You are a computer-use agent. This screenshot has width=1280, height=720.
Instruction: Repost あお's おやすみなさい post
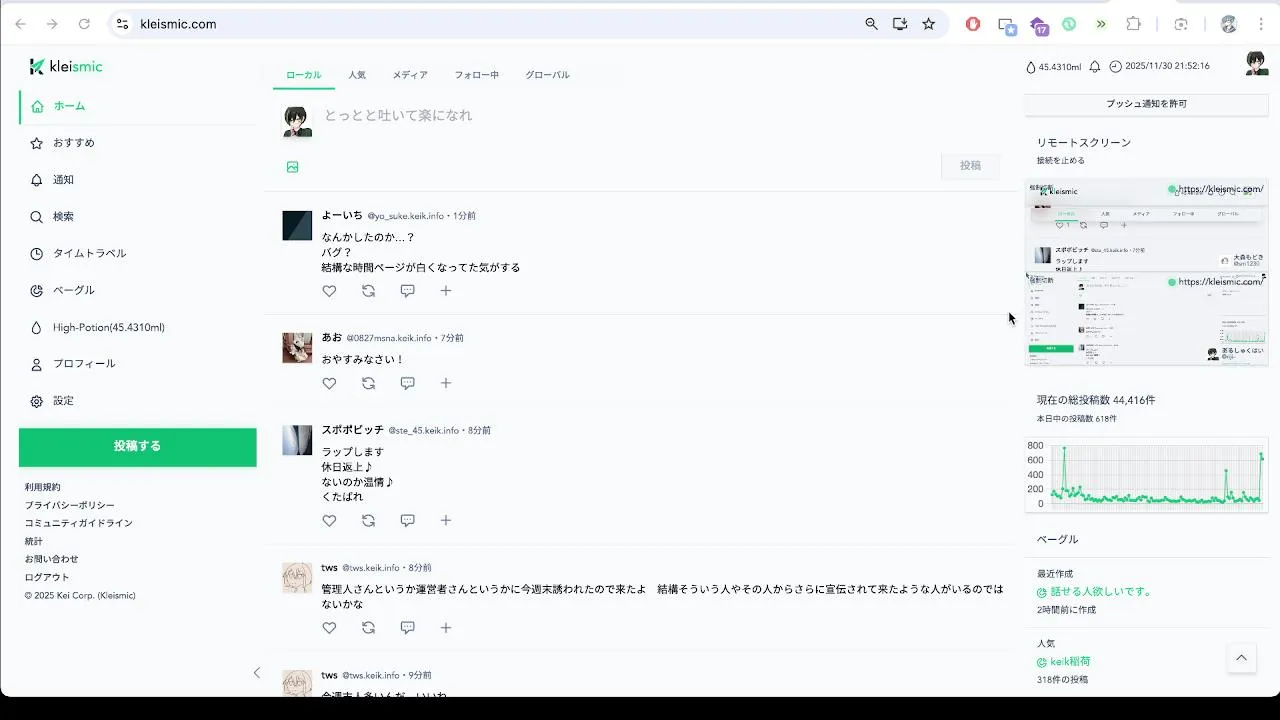[368, 383]
